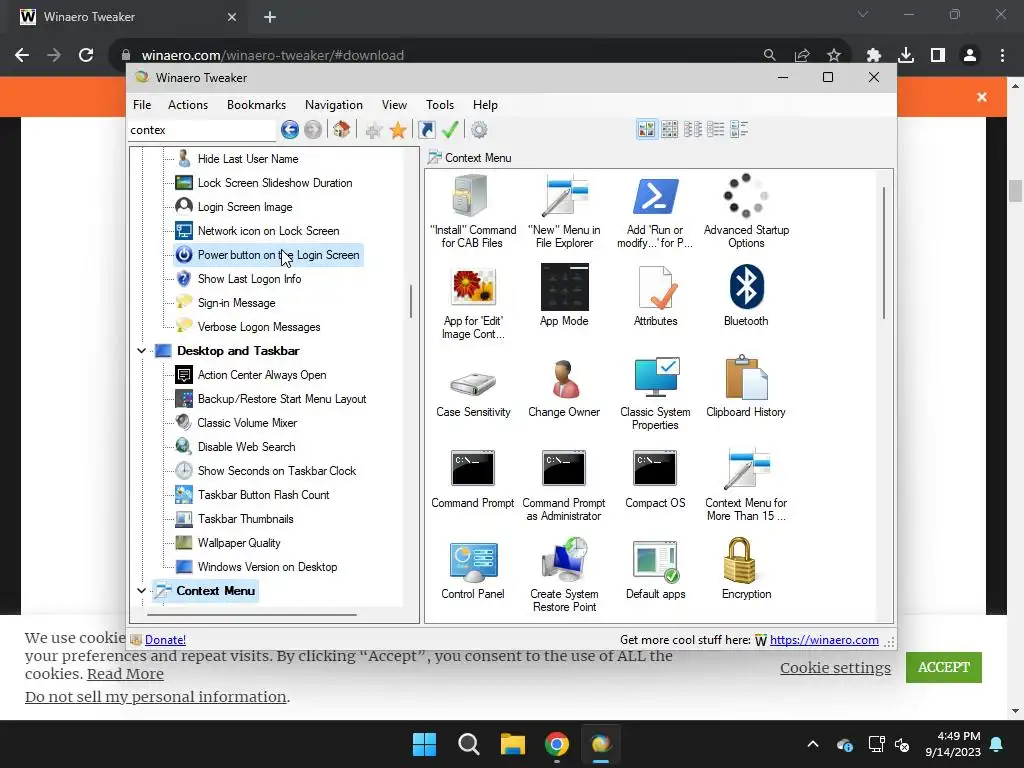Click the right pane vertical scrollbar
The width and height of the screenshot is (1024, 768).
(884, 253)
